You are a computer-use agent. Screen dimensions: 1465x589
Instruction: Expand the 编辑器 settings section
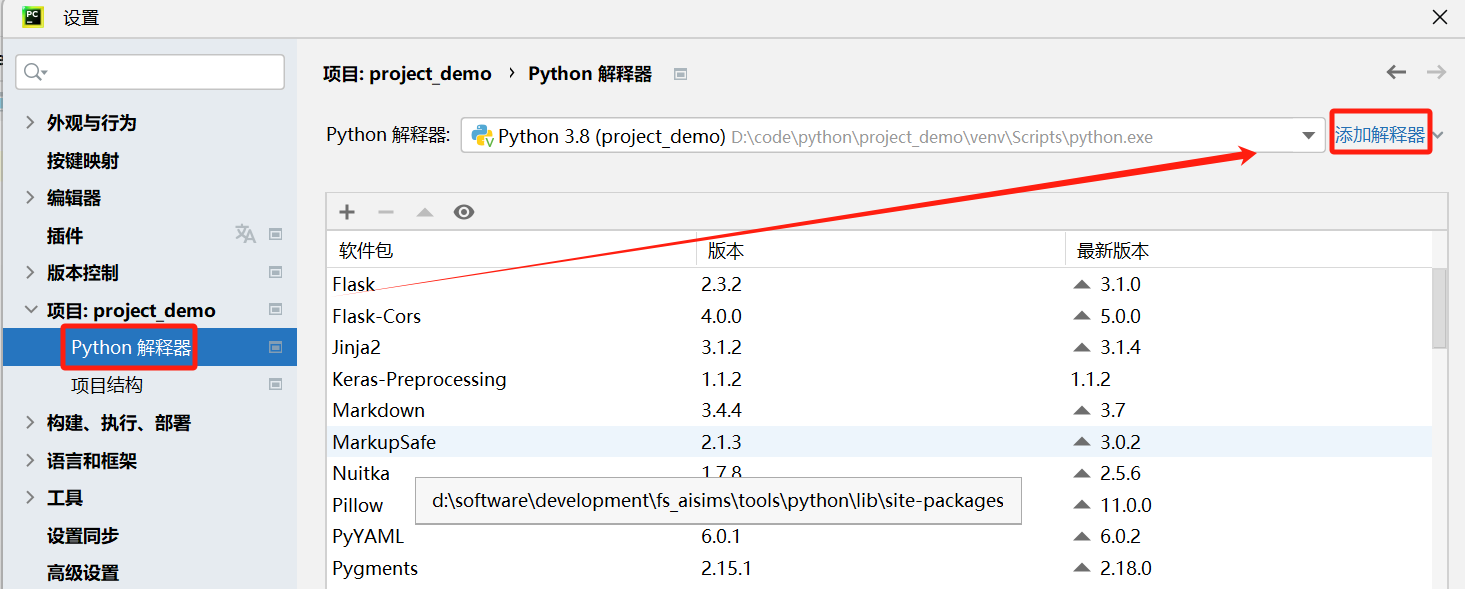[30, 197]
